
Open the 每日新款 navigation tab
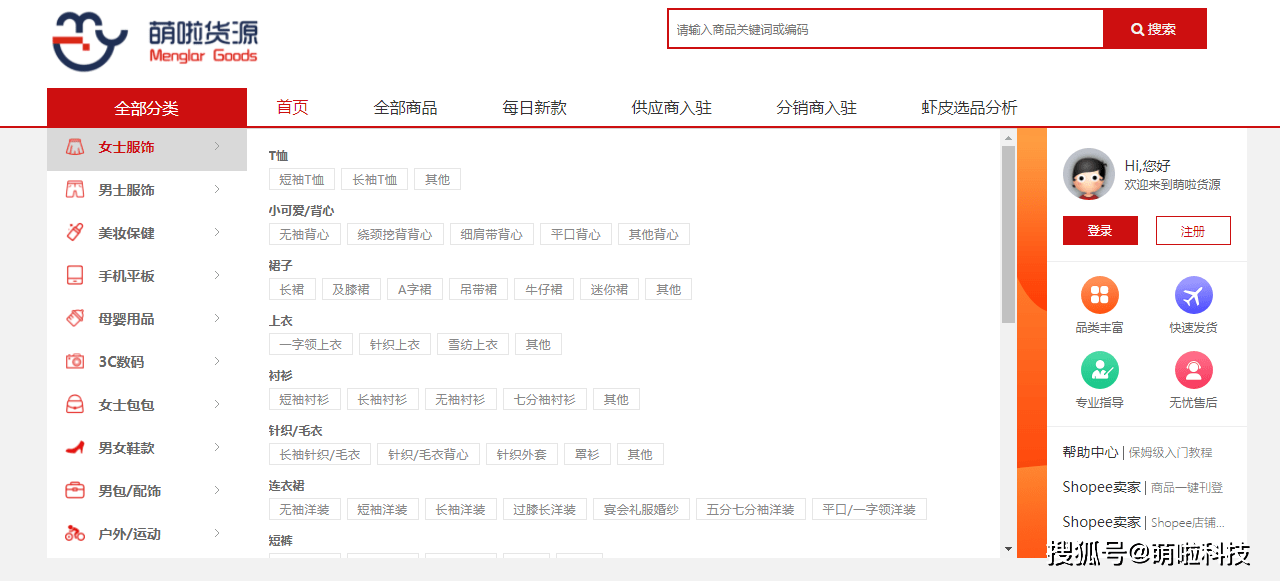coord(535,108)
